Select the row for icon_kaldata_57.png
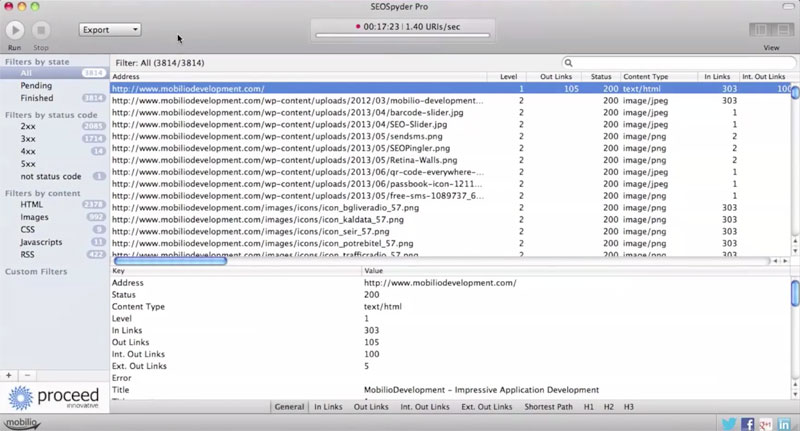The image size is (800, 431). pos(451,219)
